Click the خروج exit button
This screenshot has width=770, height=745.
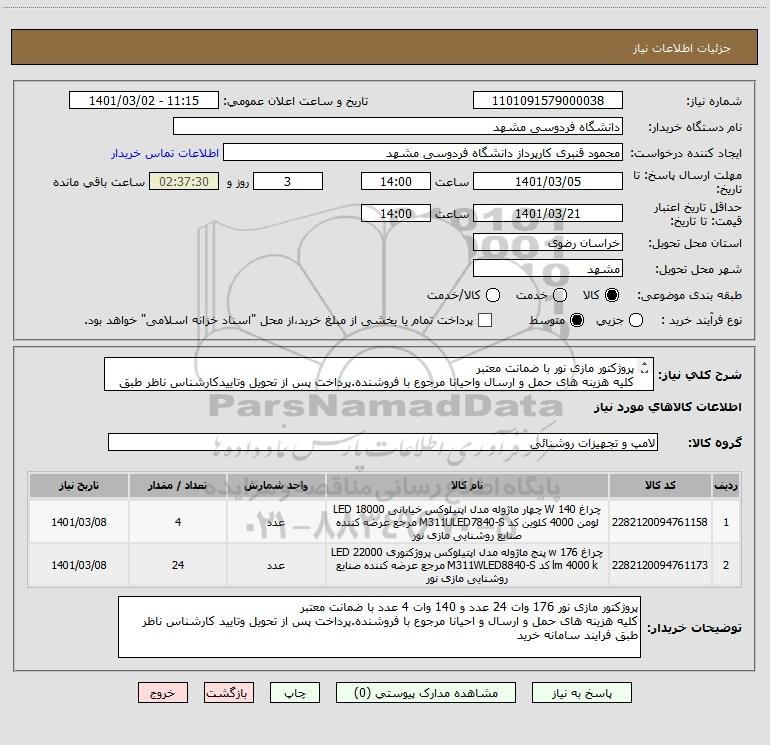point(163,693)
